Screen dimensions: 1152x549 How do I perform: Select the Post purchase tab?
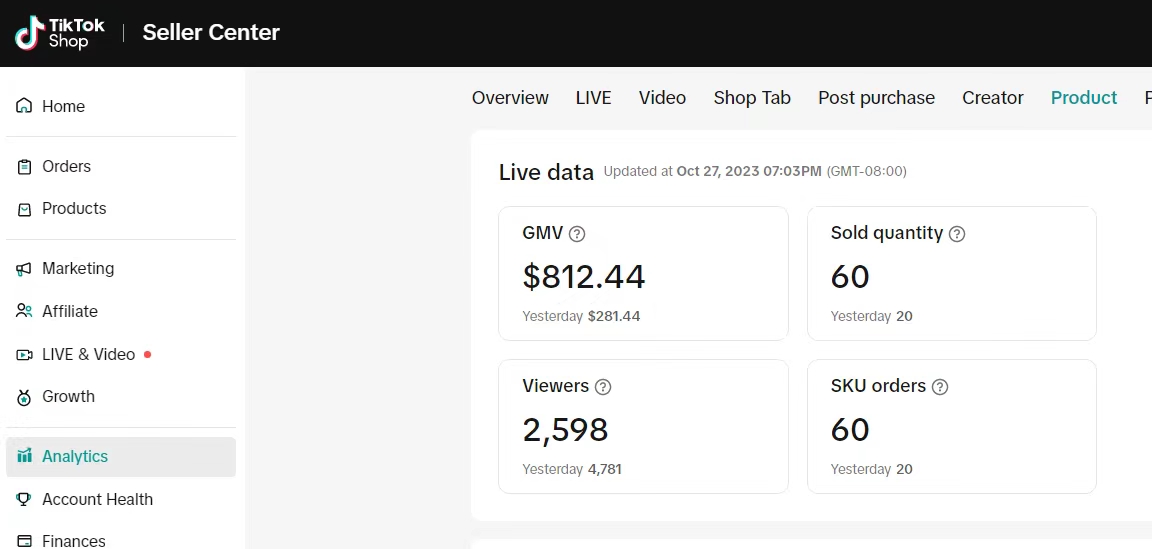[876, 98]
